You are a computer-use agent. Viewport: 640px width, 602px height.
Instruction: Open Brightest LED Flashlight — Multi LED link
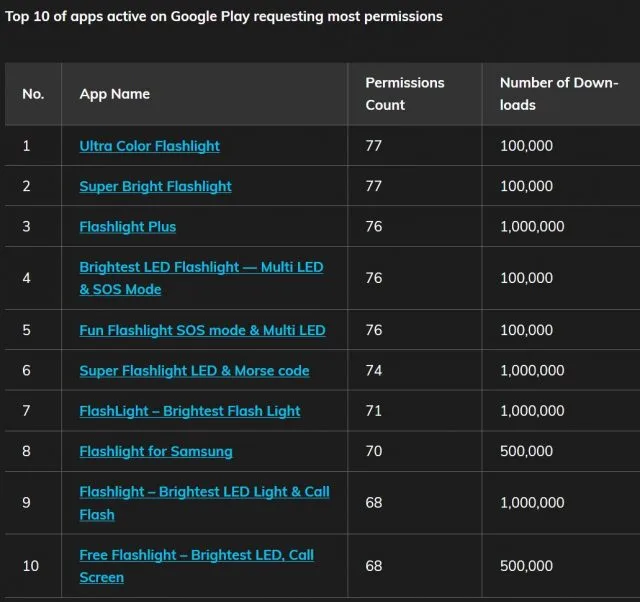coord(201,278)
